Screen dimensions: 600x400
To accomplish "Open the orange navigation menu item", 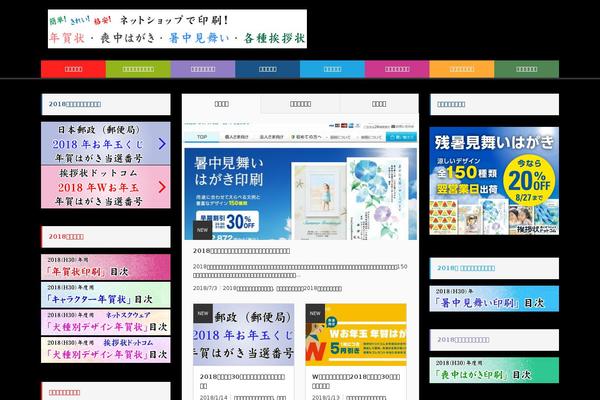I will pyautogui.click(x=461, y=69).
